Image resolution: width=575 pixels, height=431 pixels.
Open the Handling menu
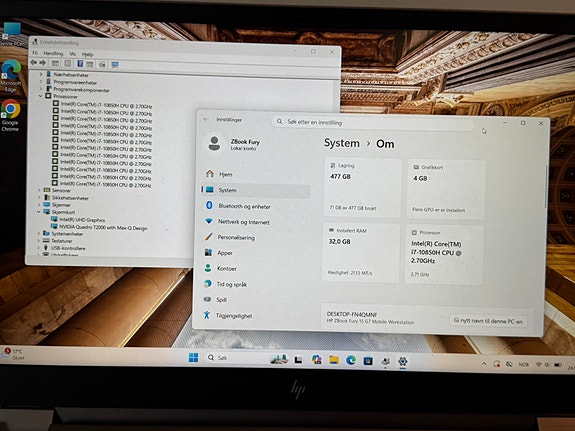pos(53,54)
